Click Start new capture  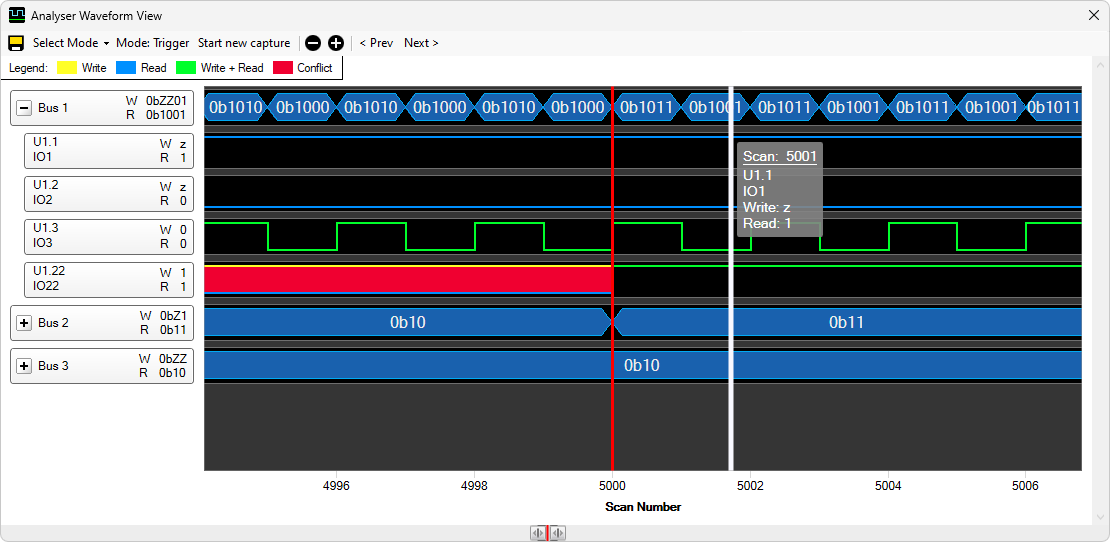(x=244, y=43)
